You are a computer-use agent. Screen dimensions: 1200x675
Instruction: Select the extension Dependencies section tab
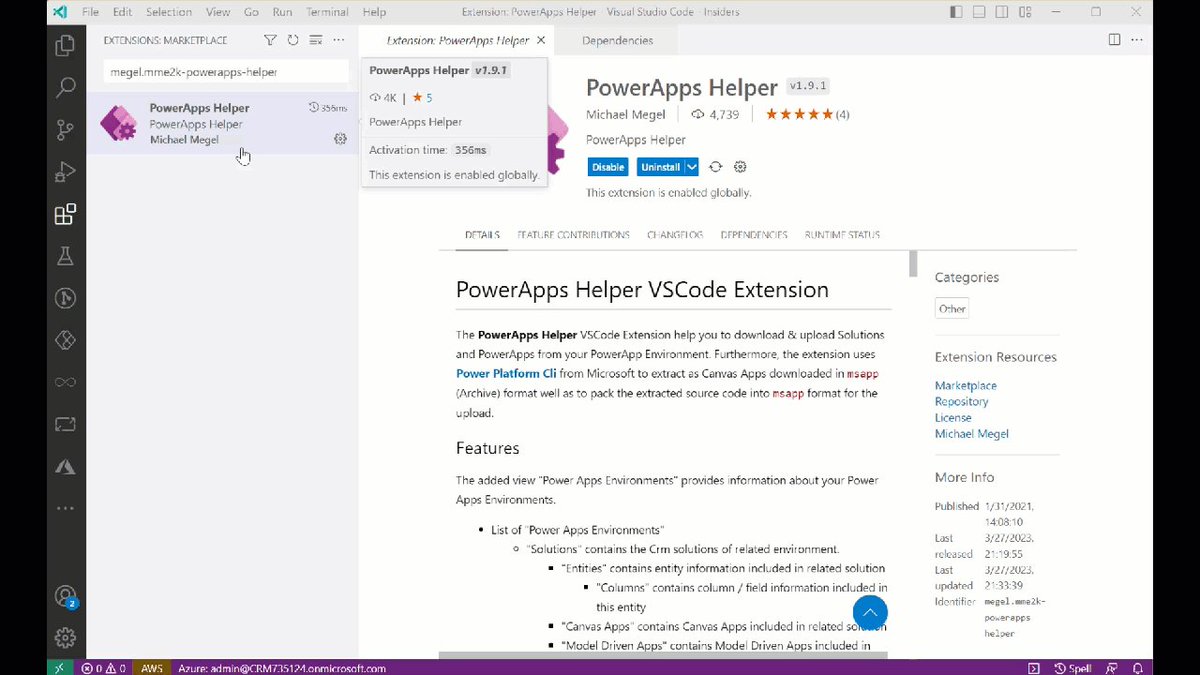pyautogui.click(x=754, y=235)
